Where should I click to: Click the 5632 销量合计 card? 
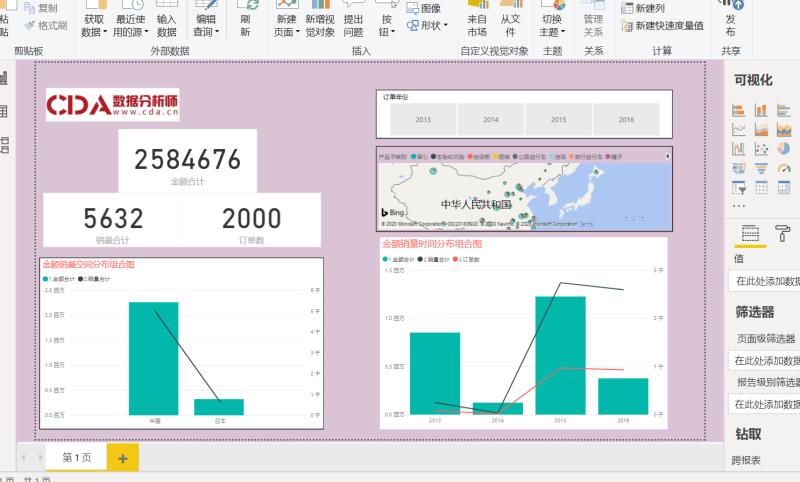tap(113, 220)
